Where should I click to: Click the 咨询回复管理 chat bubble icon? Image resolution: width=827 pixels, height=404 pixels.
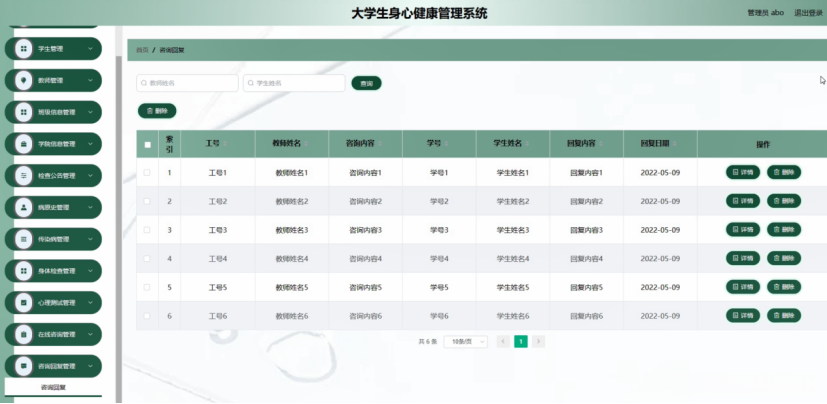click(x=23, y=366)
